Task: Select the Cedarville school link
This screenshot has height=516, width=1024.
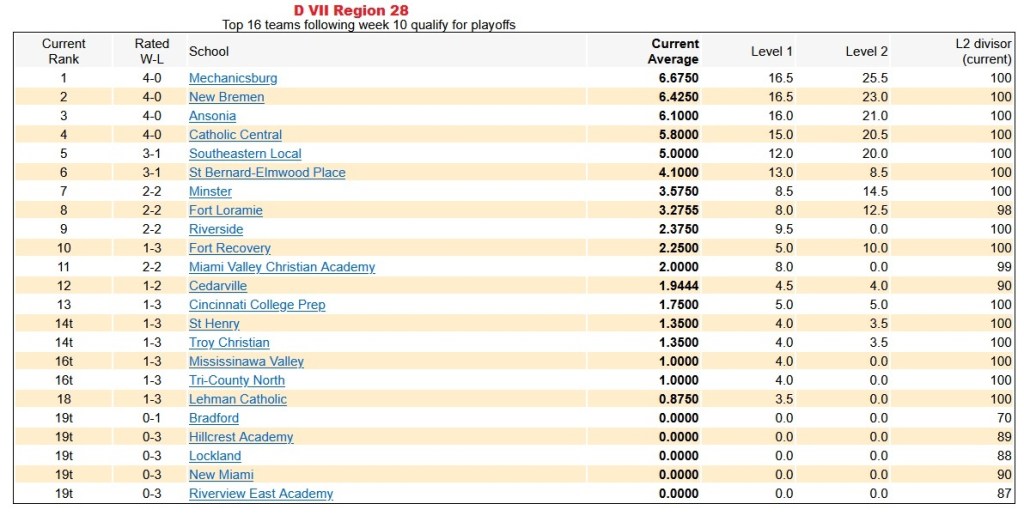Action: tap(218, 286)
